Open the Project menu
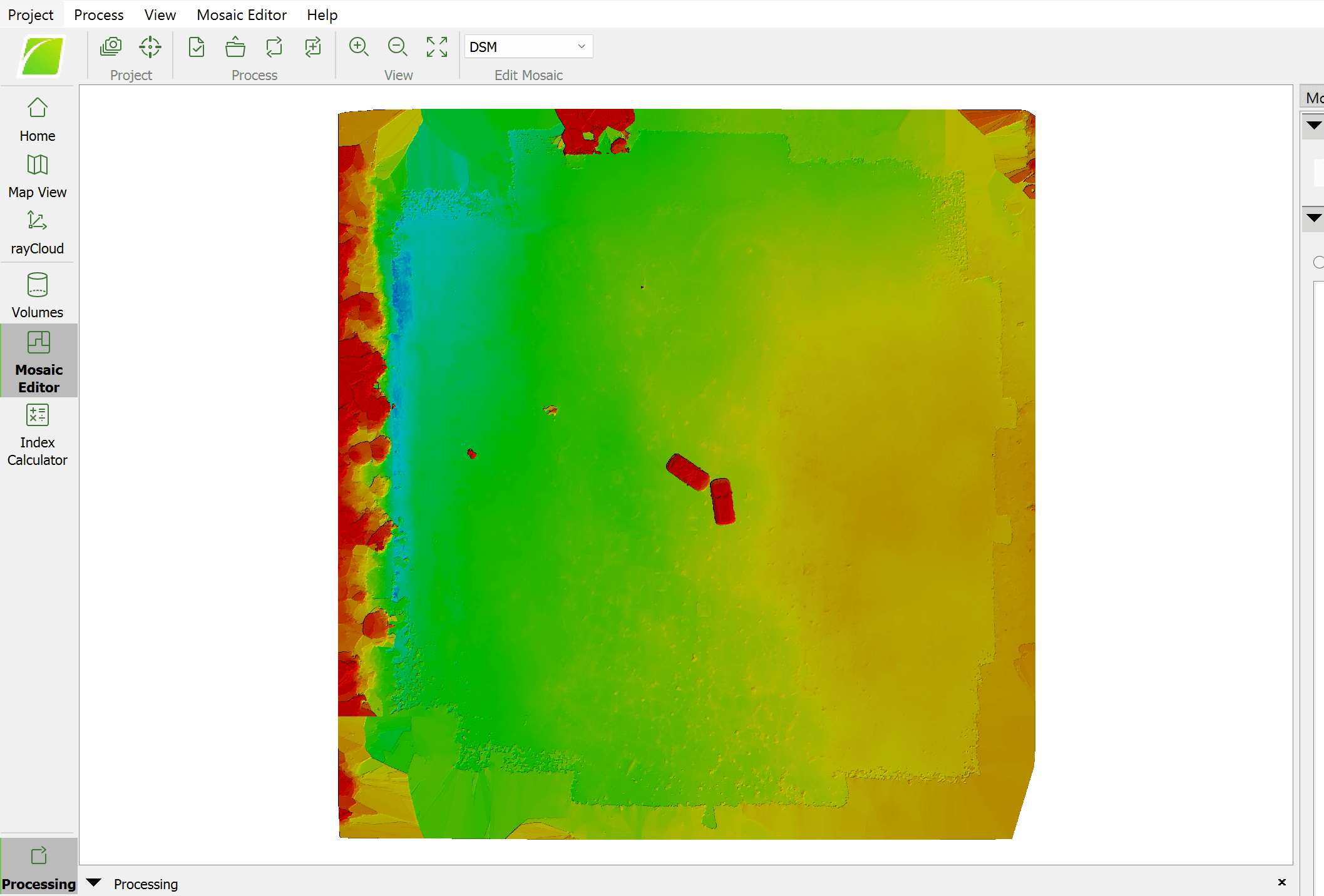The image size is (1324, 896). point(31,14)
